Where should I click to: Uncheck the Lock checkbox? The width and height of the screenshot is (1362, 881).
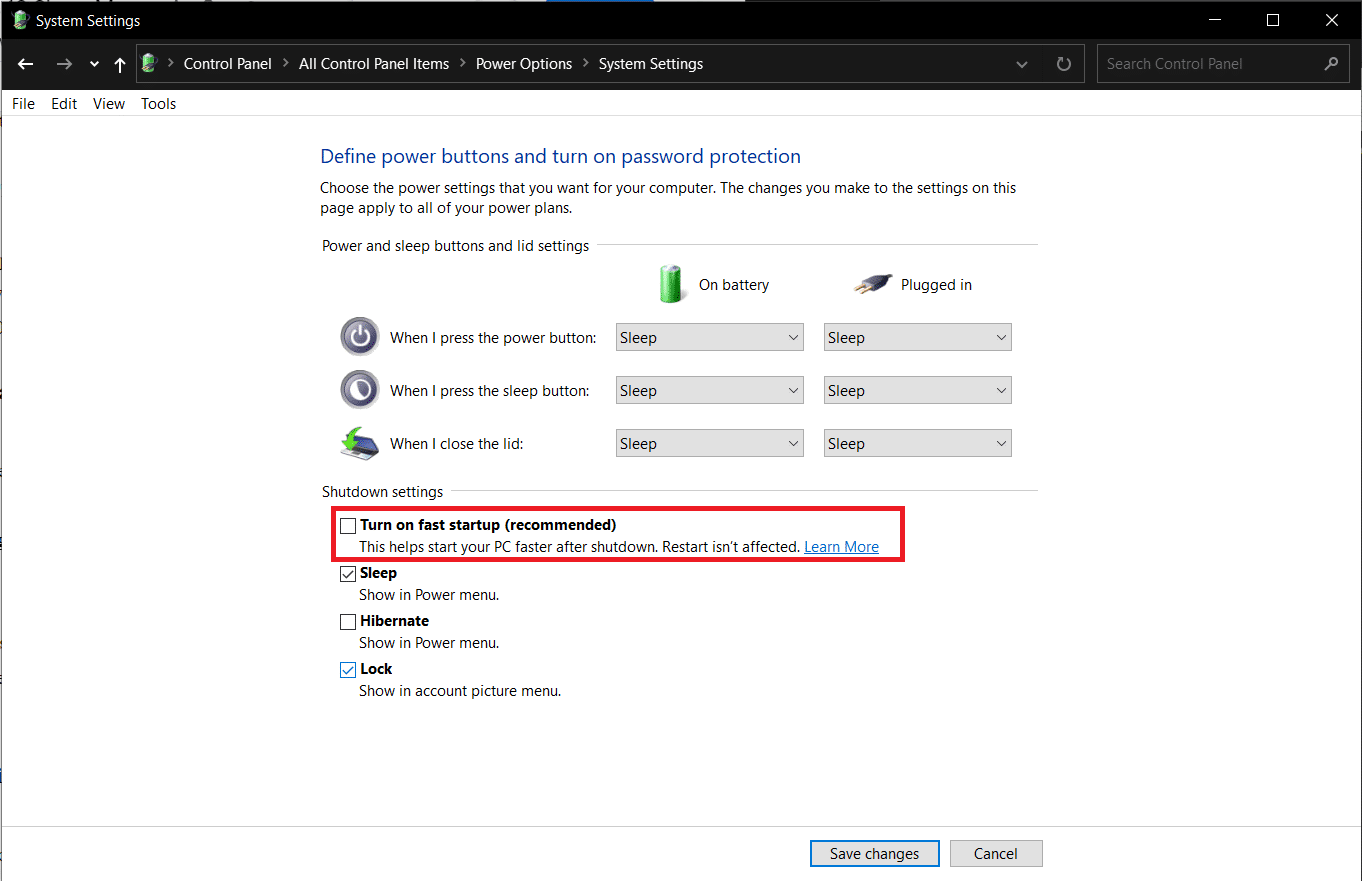348,669
